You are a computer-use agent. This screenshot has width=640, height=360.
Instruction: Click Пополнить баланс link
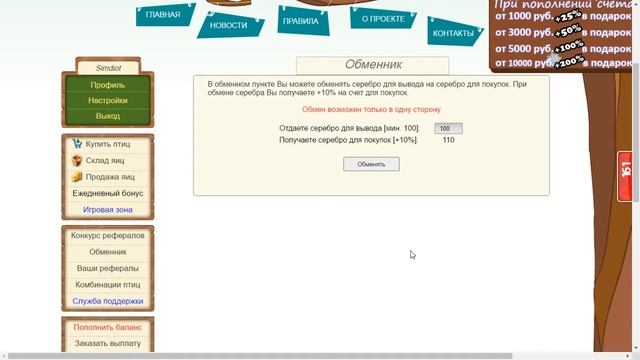[108, 327]
